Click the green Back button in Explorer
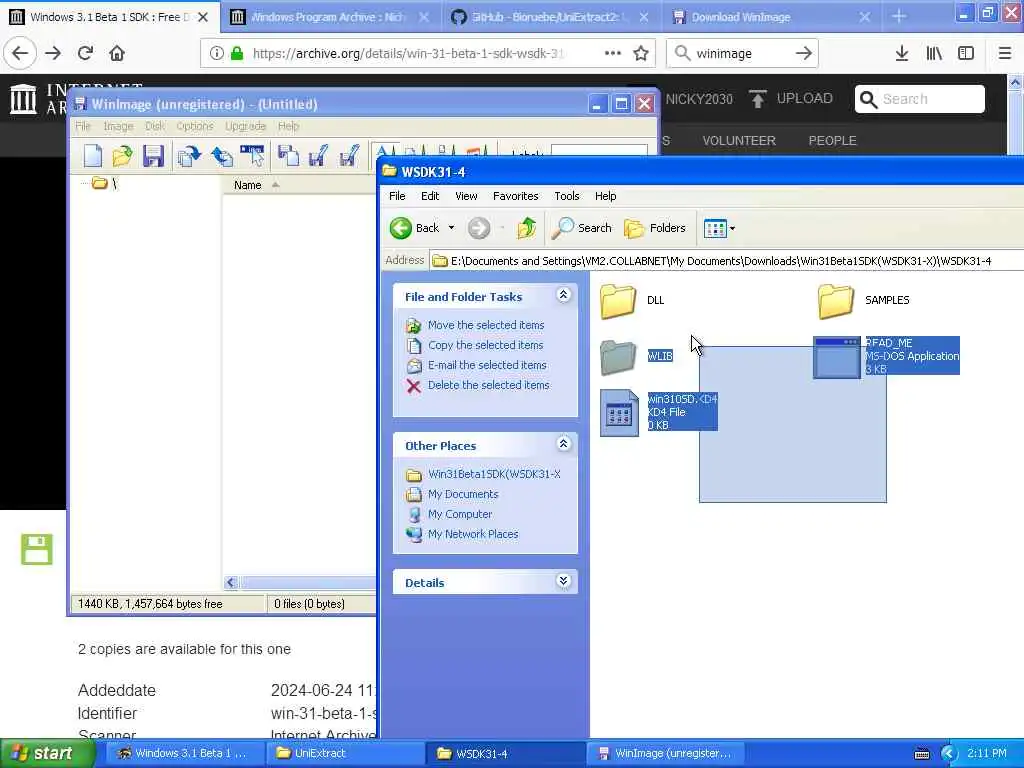 click(x=415, y=228)
